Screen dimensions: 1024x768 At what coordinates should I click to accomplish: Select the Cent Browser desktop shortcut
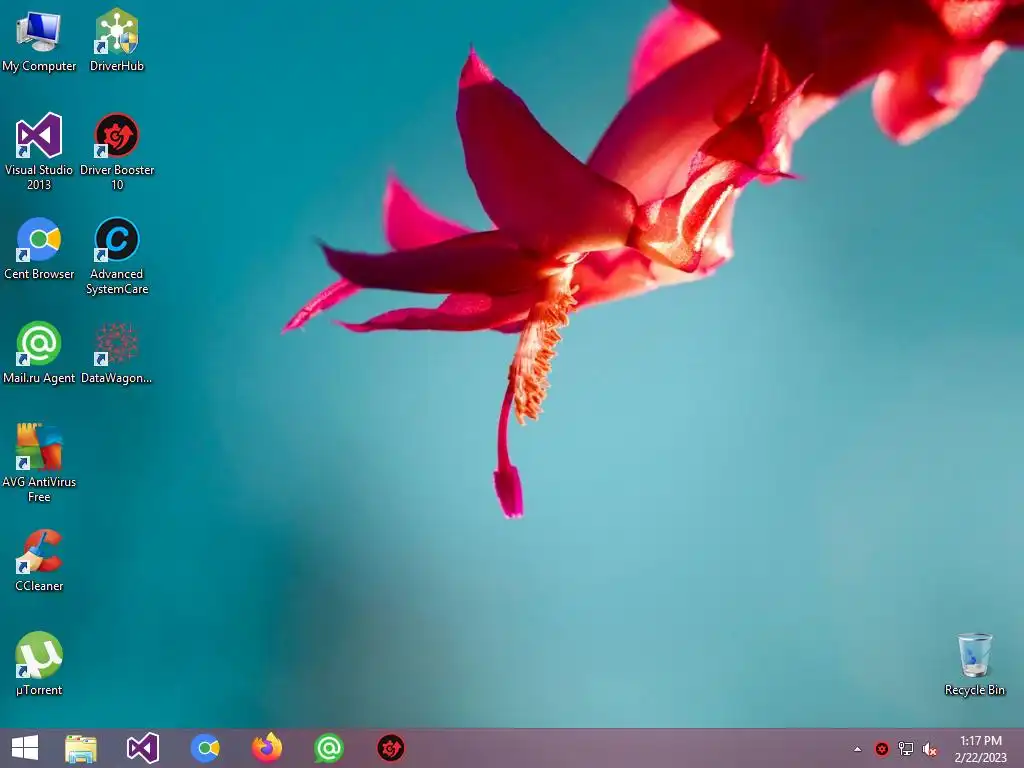coord(39,248)
